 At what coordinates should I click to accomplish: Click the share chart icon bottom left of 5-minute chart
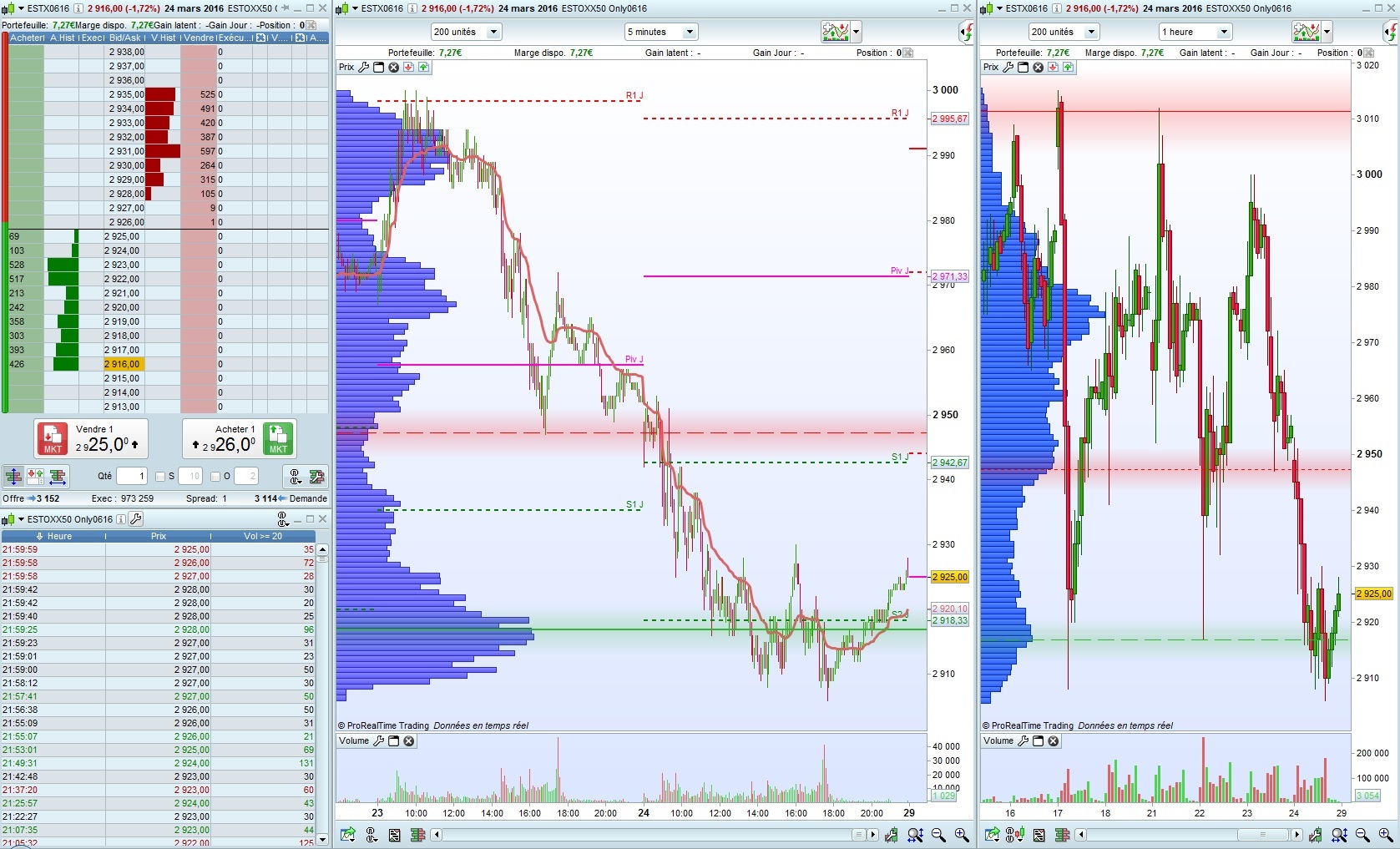point(348,835)
